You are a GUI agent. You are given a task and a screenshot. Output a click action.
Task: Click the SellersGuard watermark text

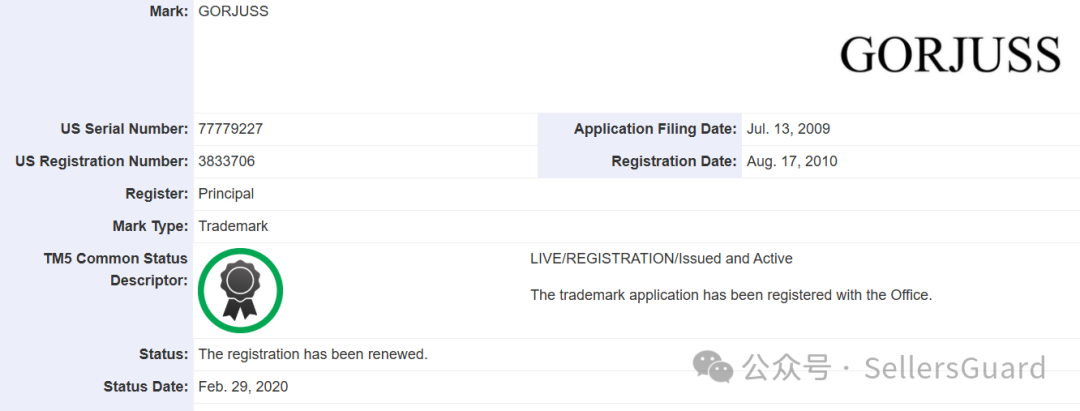pos(955,367)
